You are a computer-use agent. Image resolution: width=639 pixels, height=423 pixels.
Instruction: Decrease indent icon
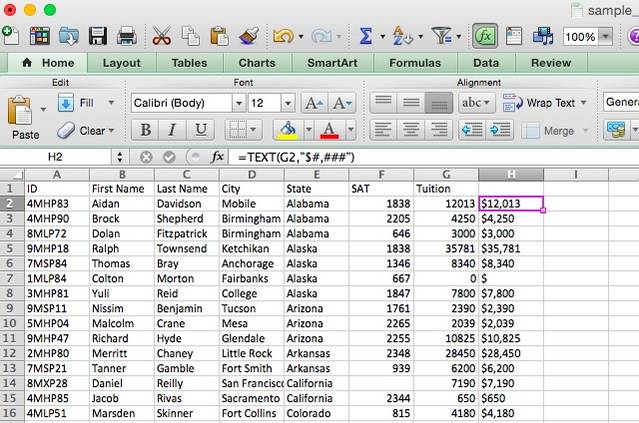(x=472, y=130)
